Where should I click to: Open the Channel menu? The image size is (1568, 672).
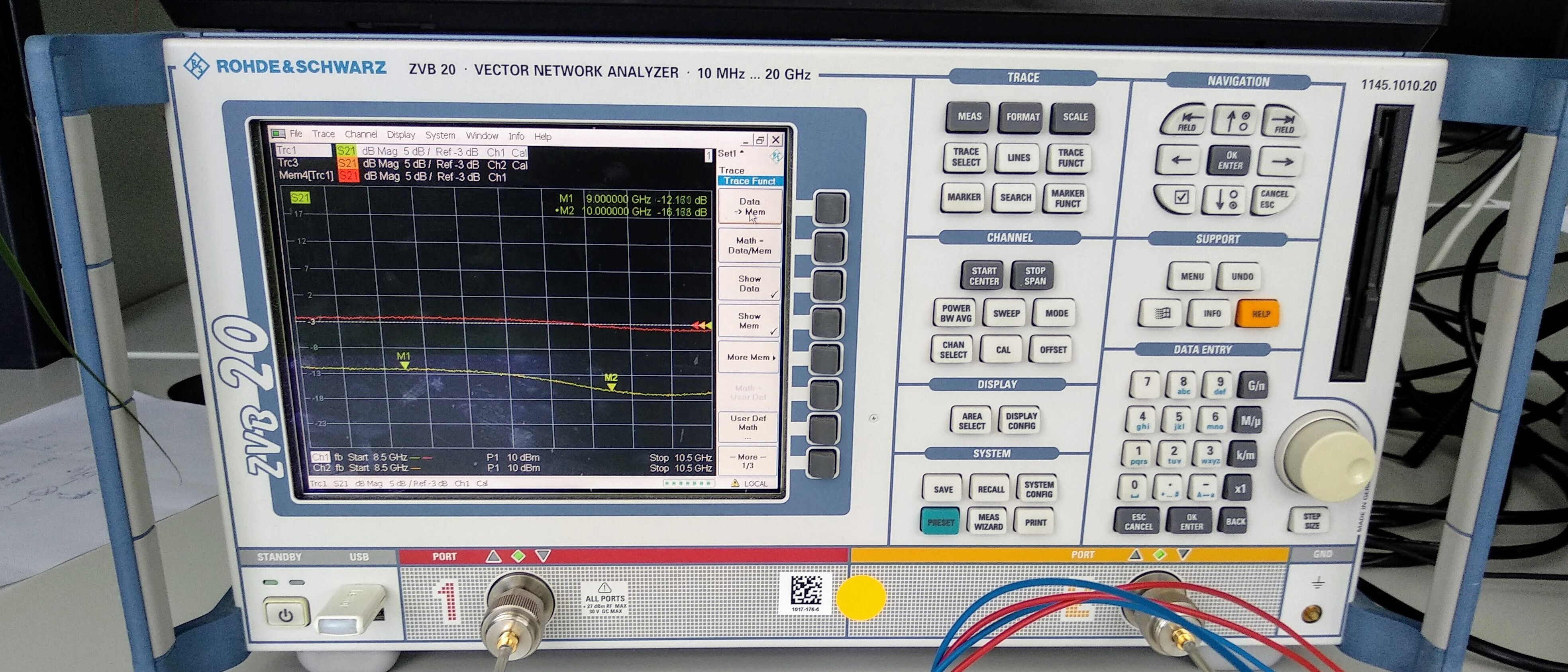360,135
